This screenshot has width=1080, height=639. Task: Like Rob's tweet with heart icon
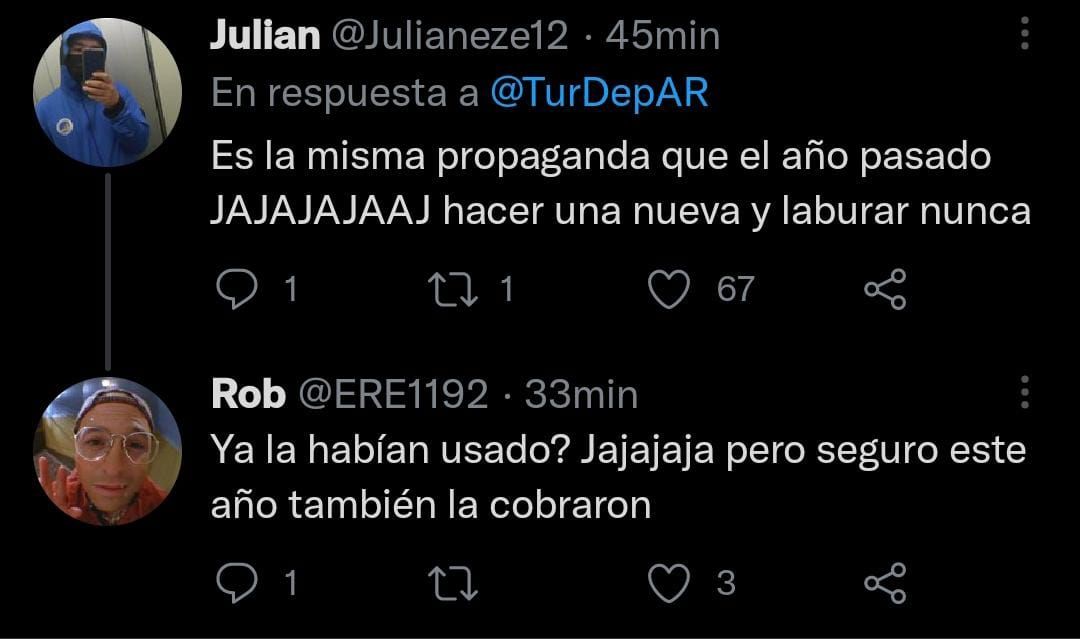[669, 583]
